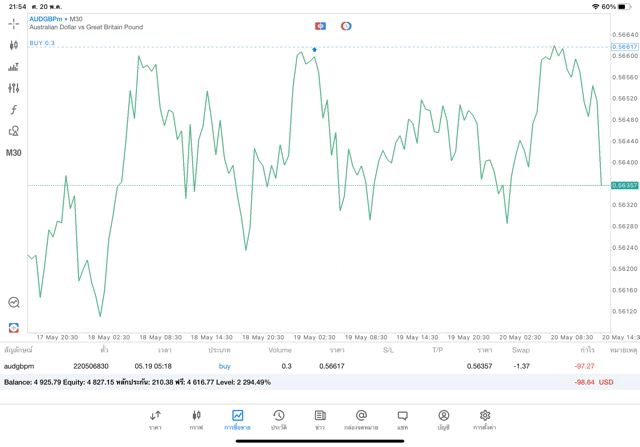Change chart type via candlestick icon
The image size is (640, 447).
point(14,45)
